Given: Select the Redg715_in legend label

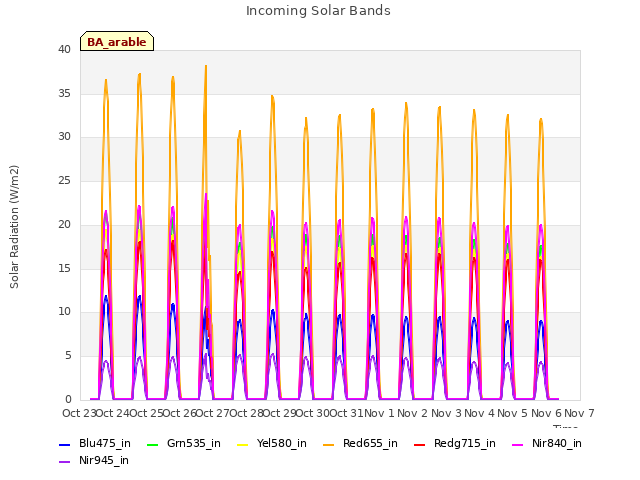Looking at the screenshot, I should tap(465, 444).
